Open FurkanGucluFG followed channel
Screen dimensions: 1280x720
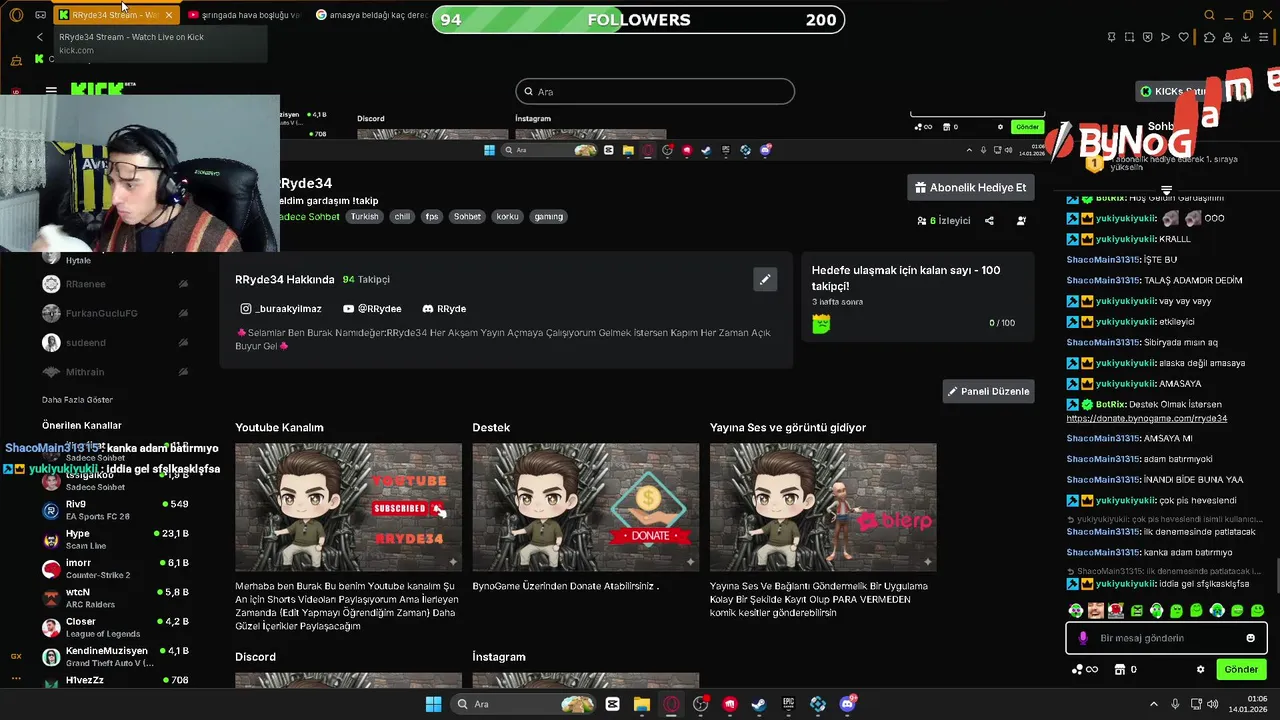point(115,313)
